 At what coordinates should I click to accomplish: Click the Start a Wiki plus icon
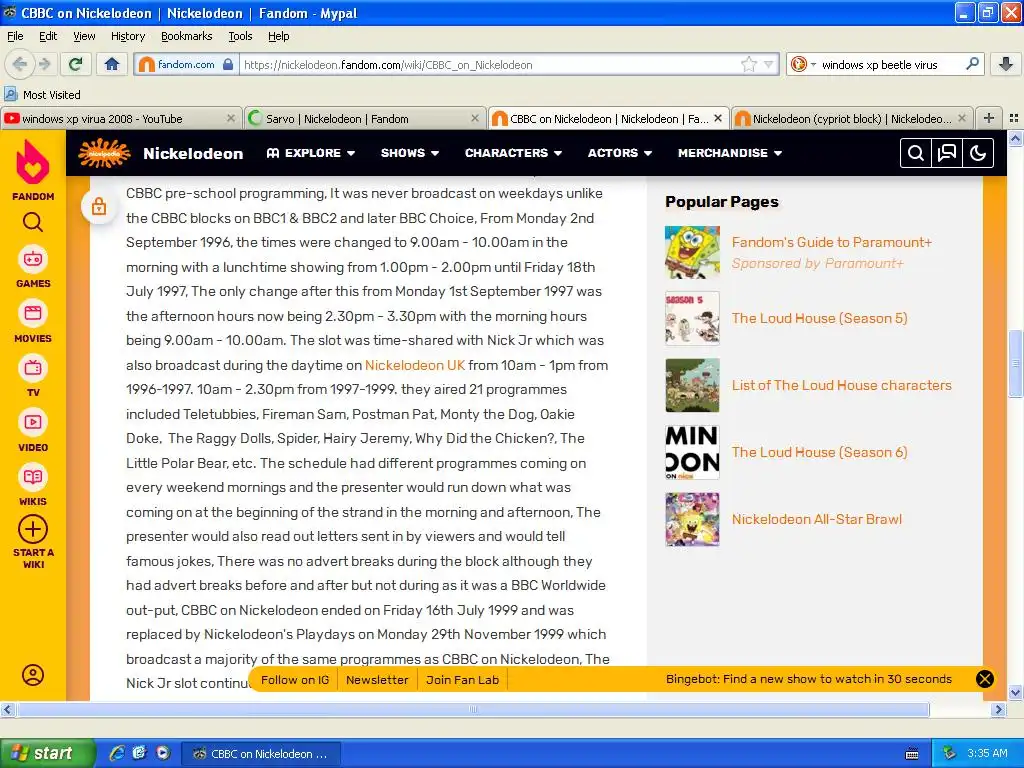(x=33, y=530)
